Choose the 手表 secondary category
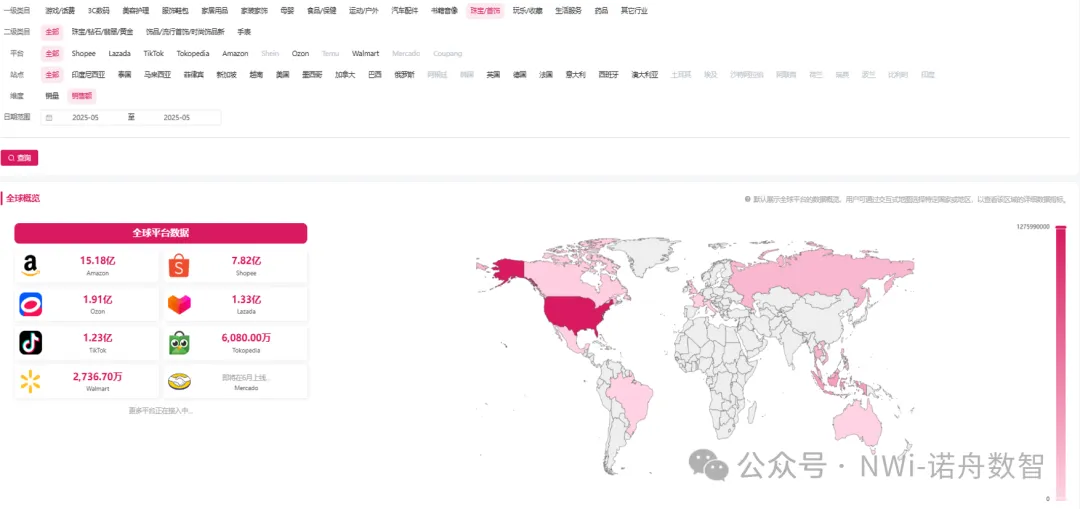The image size is (1080, 509). 244,32
